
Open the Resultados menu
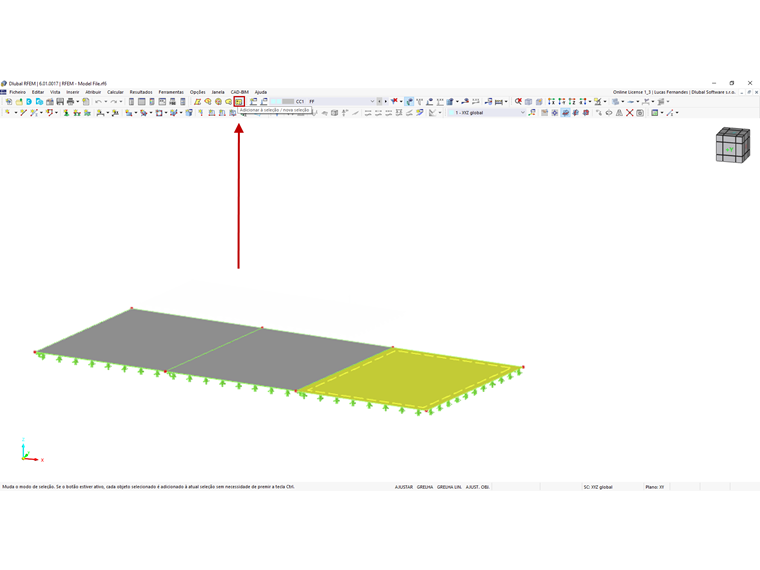(x=141, y=92)
